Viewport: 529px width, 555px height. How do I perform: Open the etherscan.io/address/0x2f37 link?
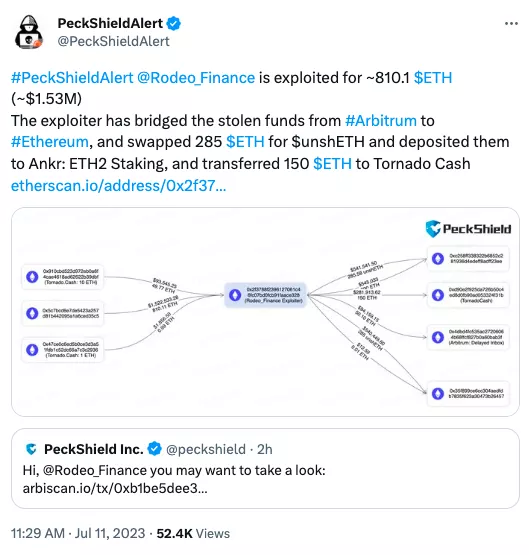tap(118, 185)
